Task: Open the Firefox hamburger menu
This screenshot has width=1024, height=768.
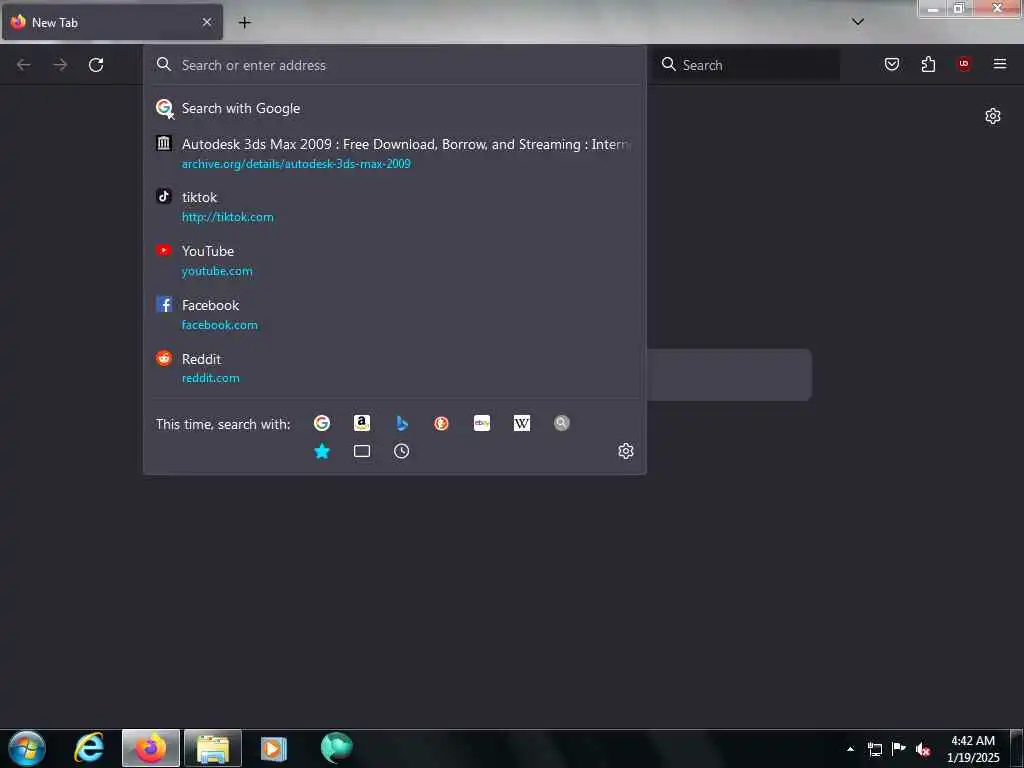Action: pyautogui.click(x=1000, y=64)
